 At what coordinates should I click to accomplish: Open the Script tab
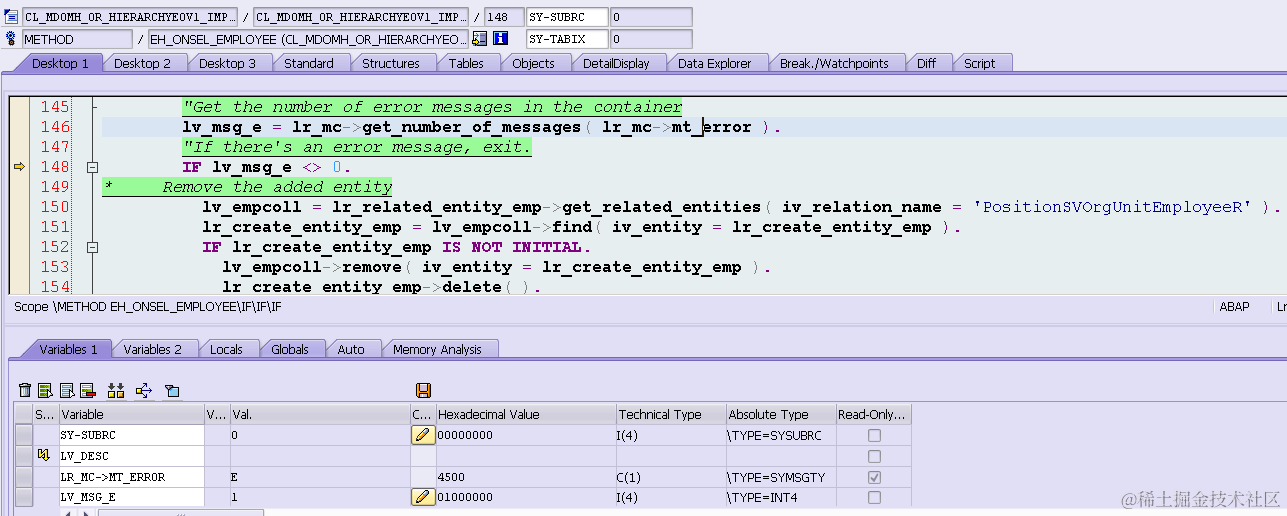[979, 63]
